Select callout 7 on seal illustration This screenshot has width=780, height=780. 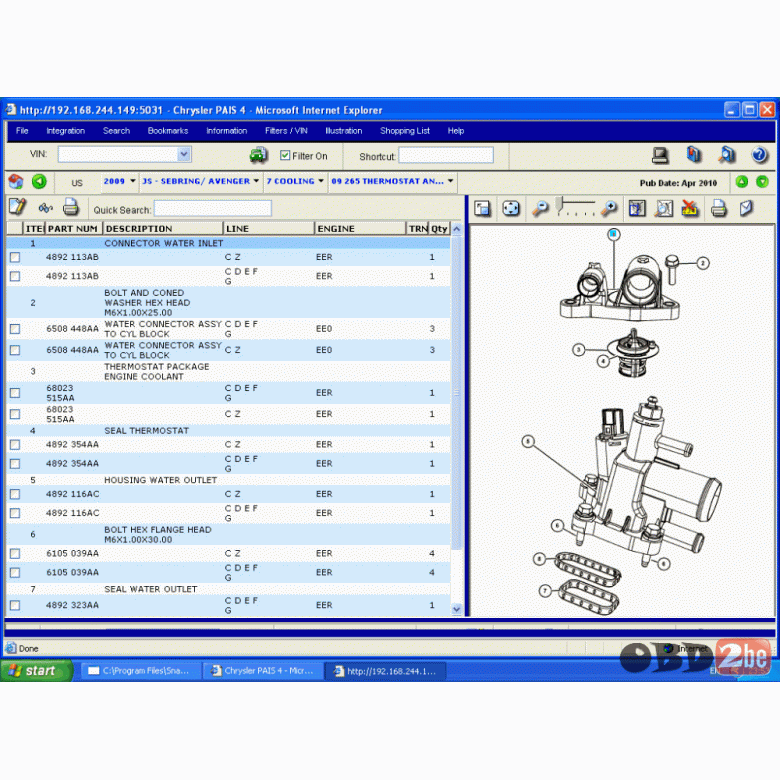(545, 590)
